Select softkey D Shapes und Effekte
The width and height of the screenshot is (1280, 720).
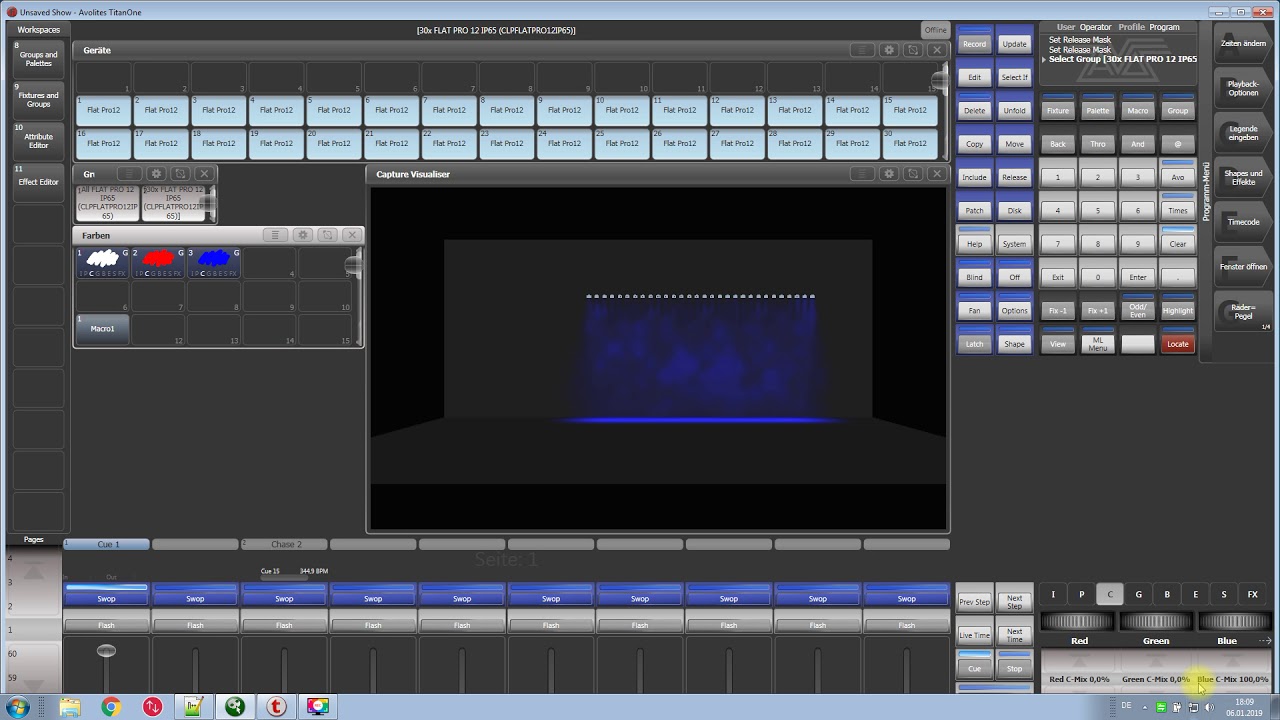click(1243, 177)
